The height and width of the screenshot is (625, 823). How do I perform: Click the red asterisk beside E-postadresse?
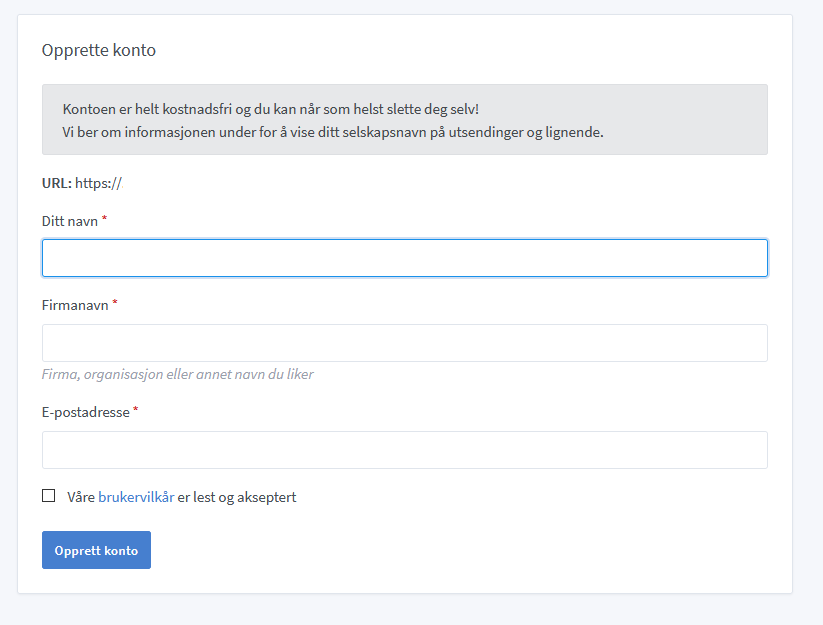(x=135, y=409)
